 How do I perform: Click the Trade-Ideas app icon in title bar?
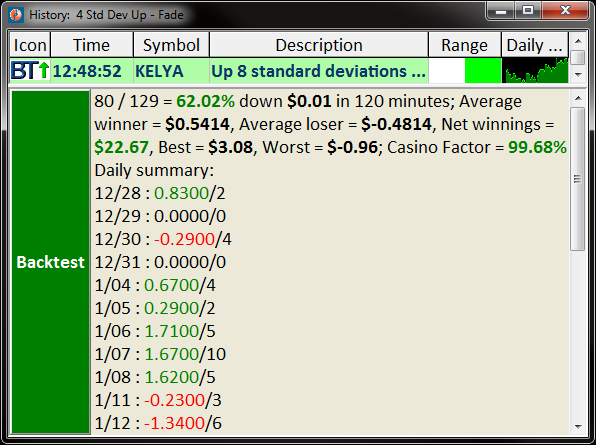point(16,15)
